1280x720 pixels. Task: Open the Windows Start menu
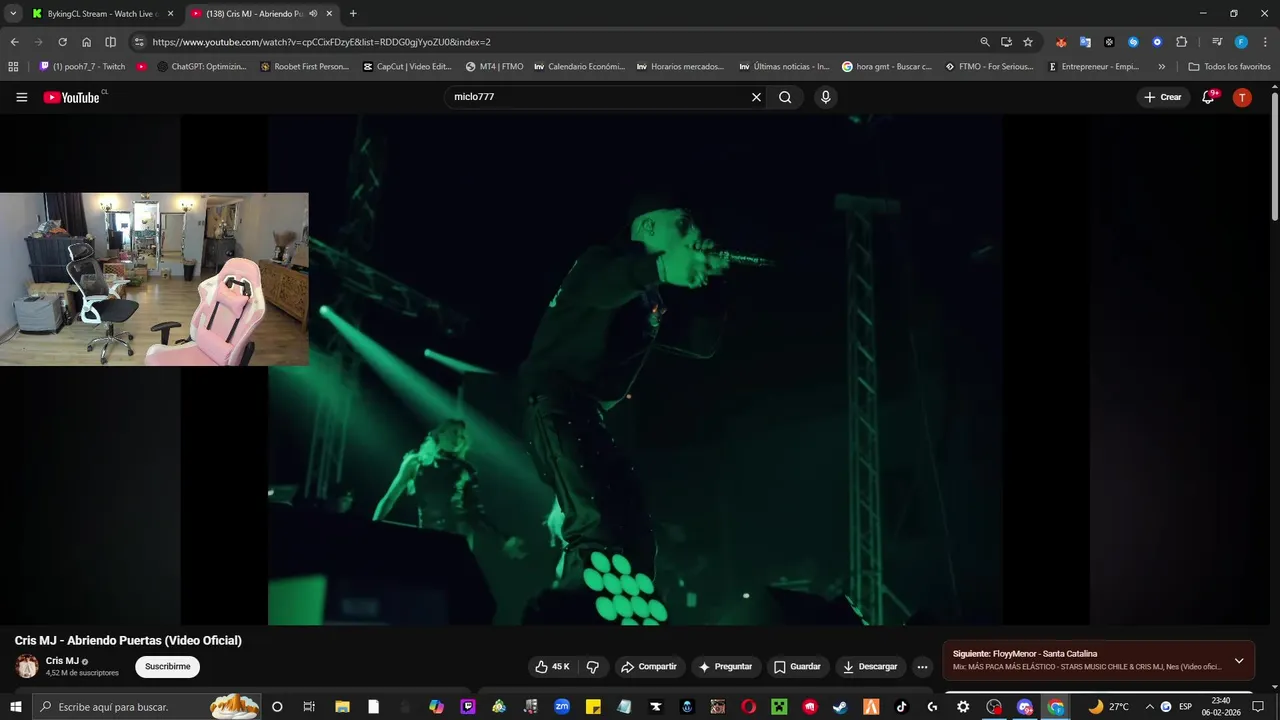(15, 707)
